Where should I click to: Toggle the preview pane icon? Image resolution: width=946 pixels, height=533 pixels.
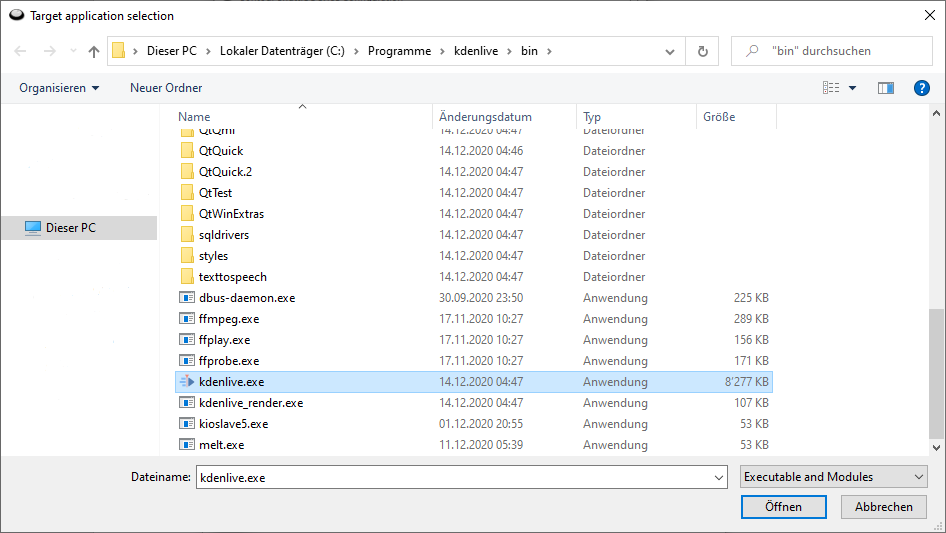click(x=886, y=88)
